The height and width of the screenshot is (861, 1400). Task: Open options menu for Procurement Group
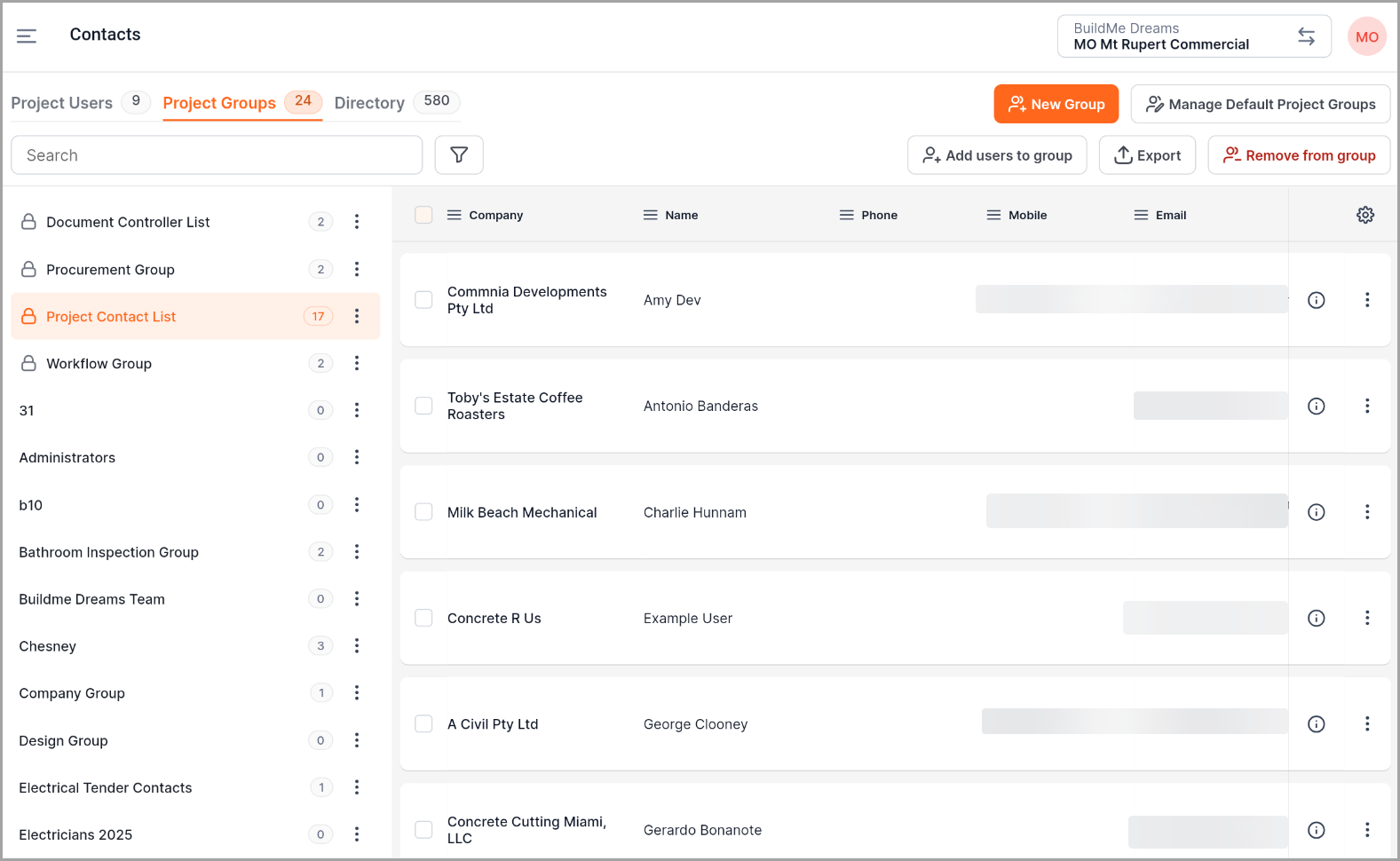[357, 269]
